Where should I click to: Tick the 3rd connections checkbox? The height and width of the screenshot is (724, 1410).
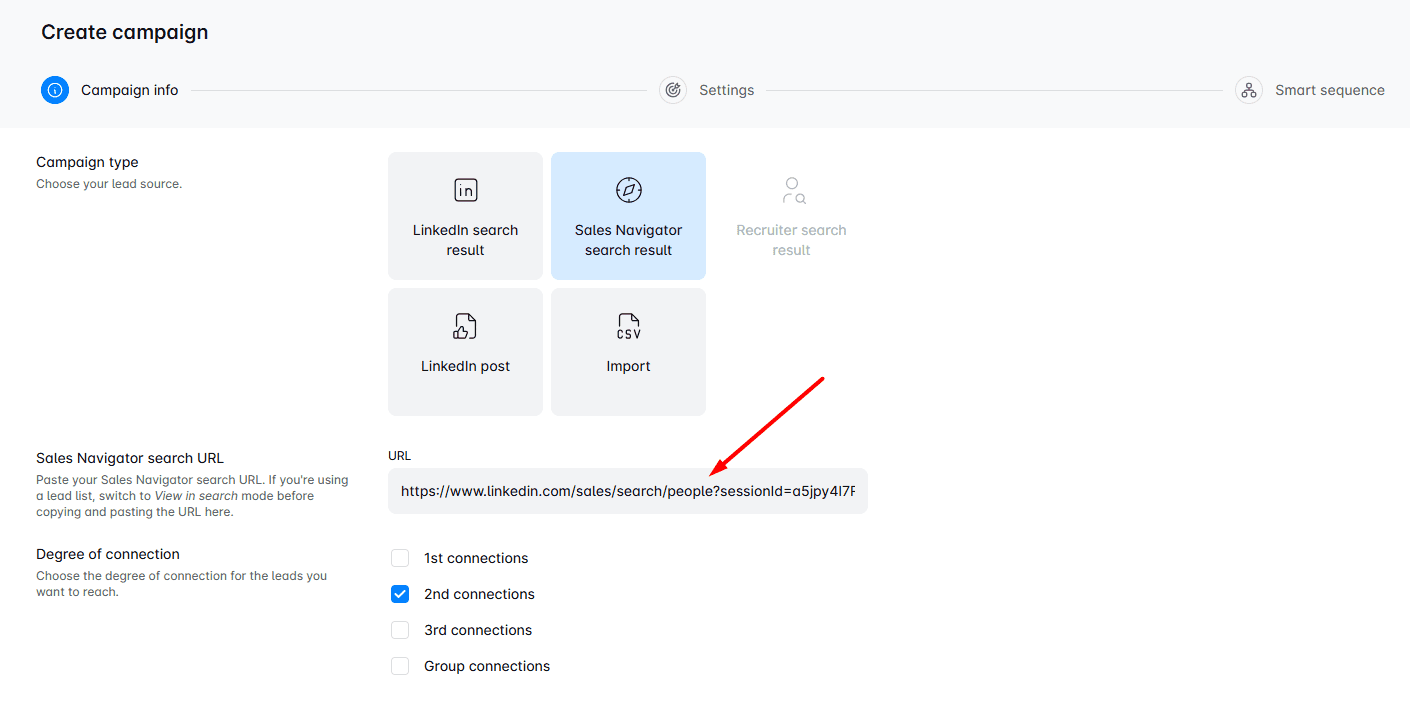coord(400,630)
